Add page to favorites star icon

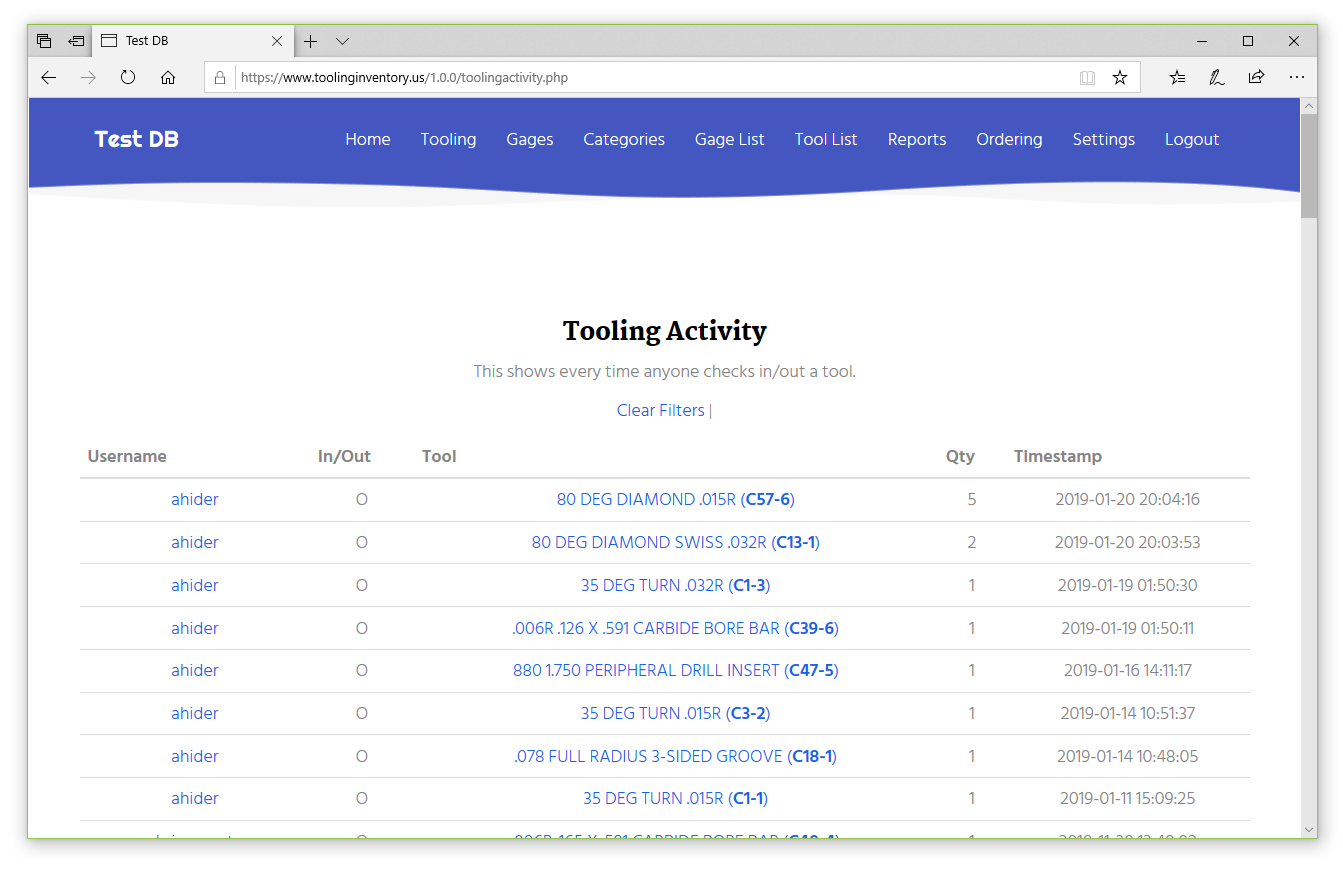pyautogui.click(x=1120, y=77)
